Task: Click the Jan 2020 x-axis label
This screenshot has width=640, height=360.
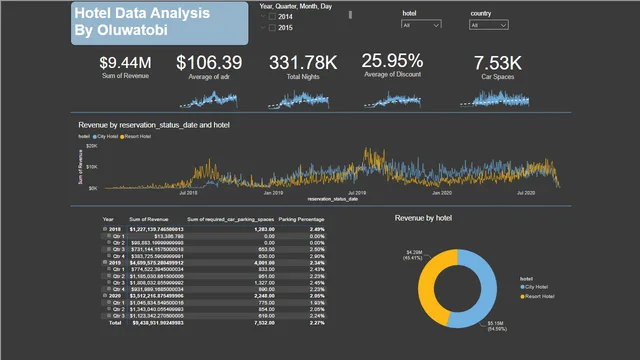Action: tap(442, 193)
